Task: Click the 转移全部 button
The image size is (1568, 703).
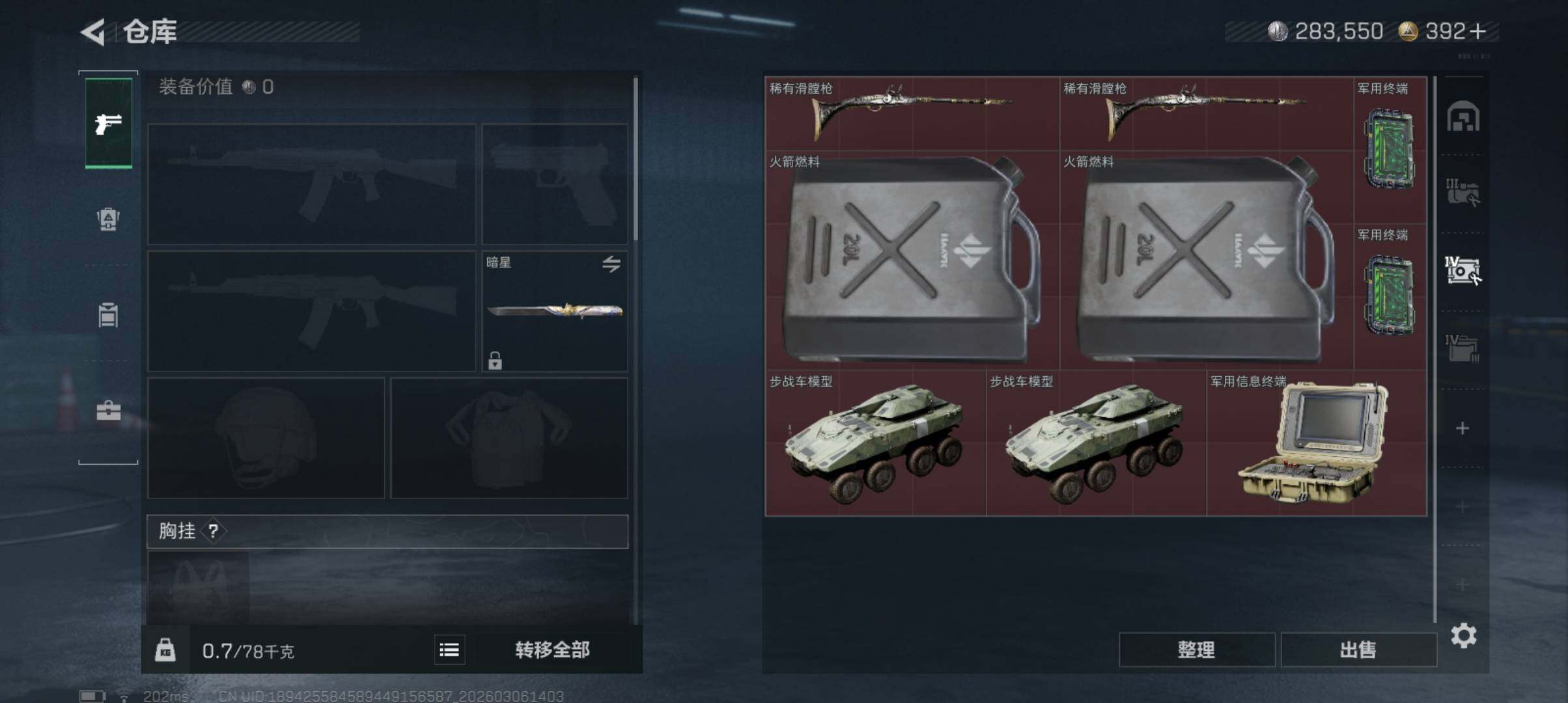Action: (x=552, y=650)
